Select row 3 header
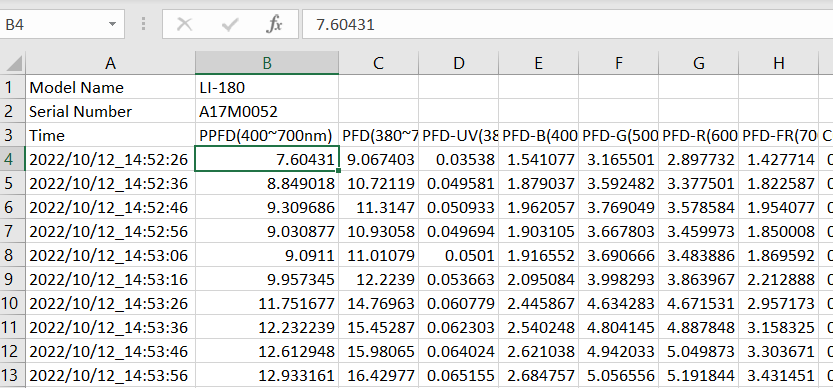833x388 pixels. [x=12, y=135]
